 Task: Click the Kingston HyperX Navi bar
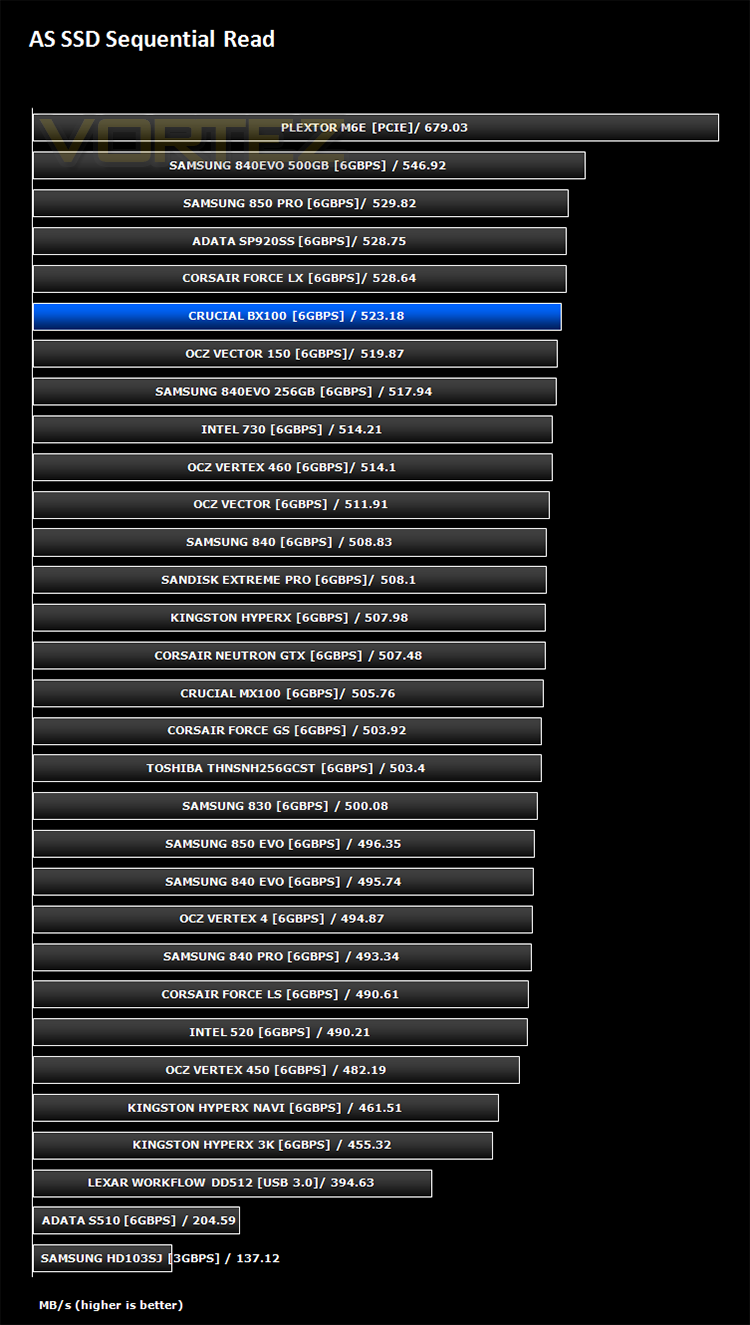(x=266, y=1107)
